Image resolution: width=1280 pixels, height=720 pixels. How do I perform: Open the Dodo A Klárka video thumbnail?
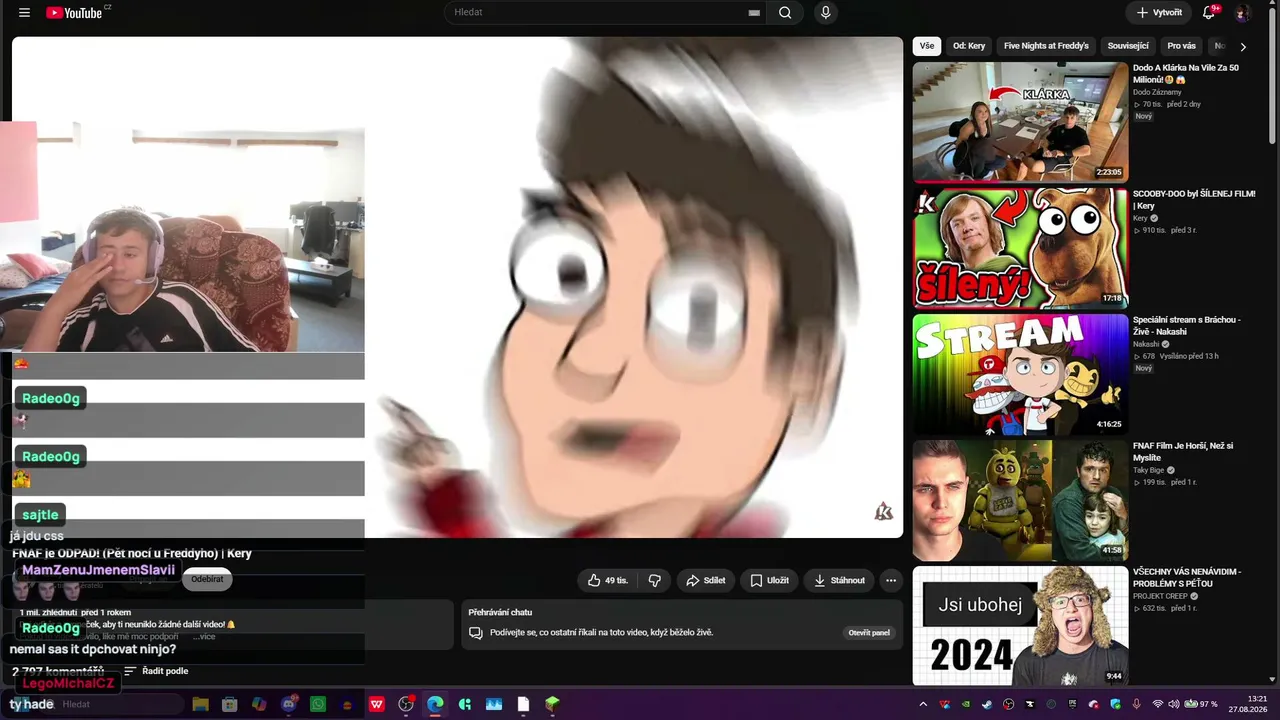pos(1020,121)
